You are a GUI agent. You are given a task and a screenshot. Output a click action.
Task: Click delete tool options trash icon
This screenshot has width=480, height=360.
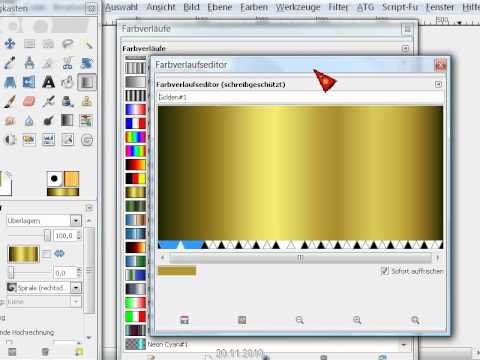(45, 351)
